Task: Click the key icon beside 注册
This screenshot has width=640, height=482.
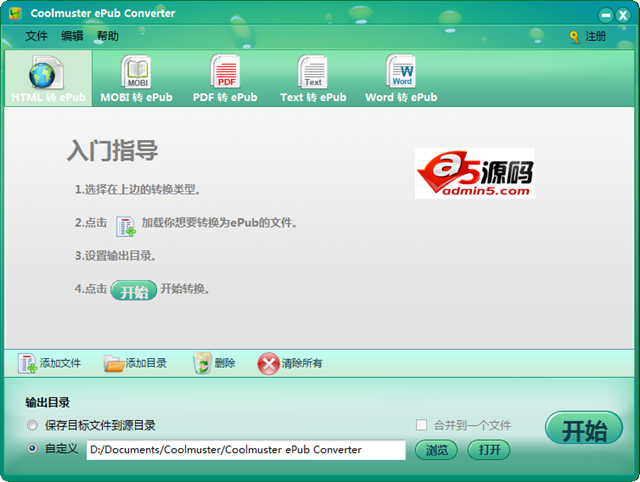Action: tap(574, 37)
